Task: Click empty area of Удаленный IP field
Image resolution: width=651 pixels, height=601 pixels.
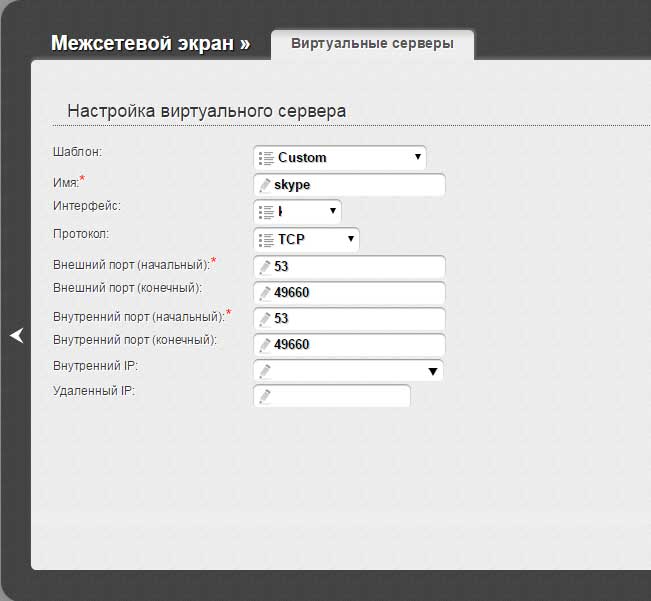Action: tap(340, 397)
